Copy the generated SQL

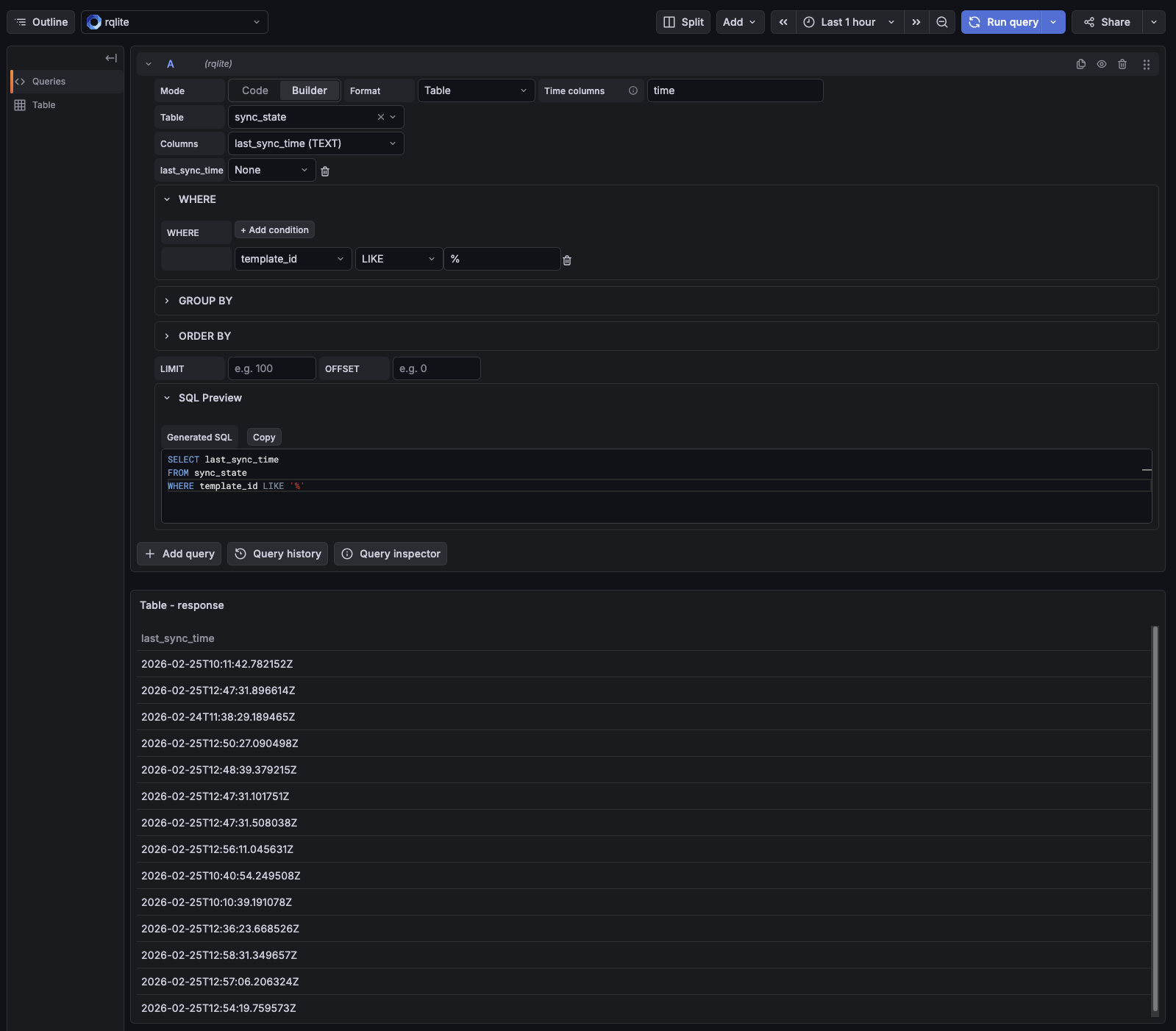point(264,438)
